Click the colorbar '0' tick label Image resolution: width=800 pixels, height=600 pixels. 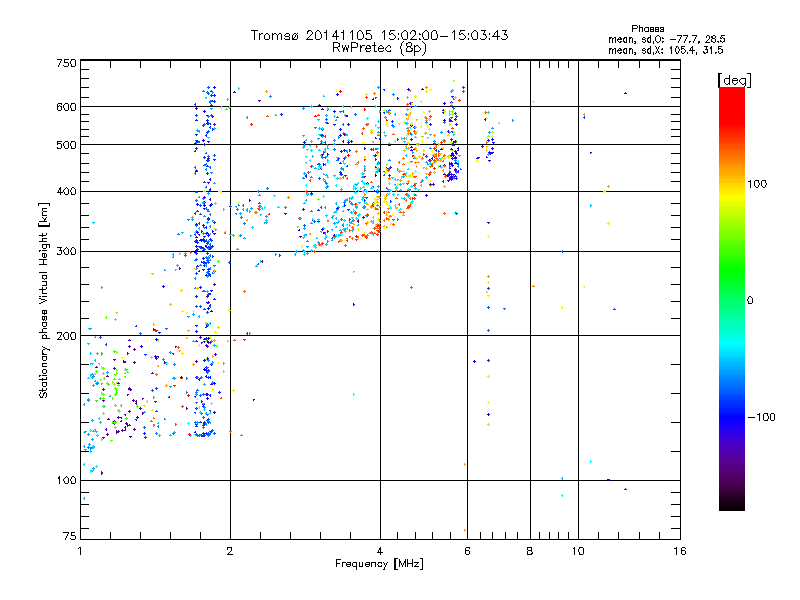point(750,301)
